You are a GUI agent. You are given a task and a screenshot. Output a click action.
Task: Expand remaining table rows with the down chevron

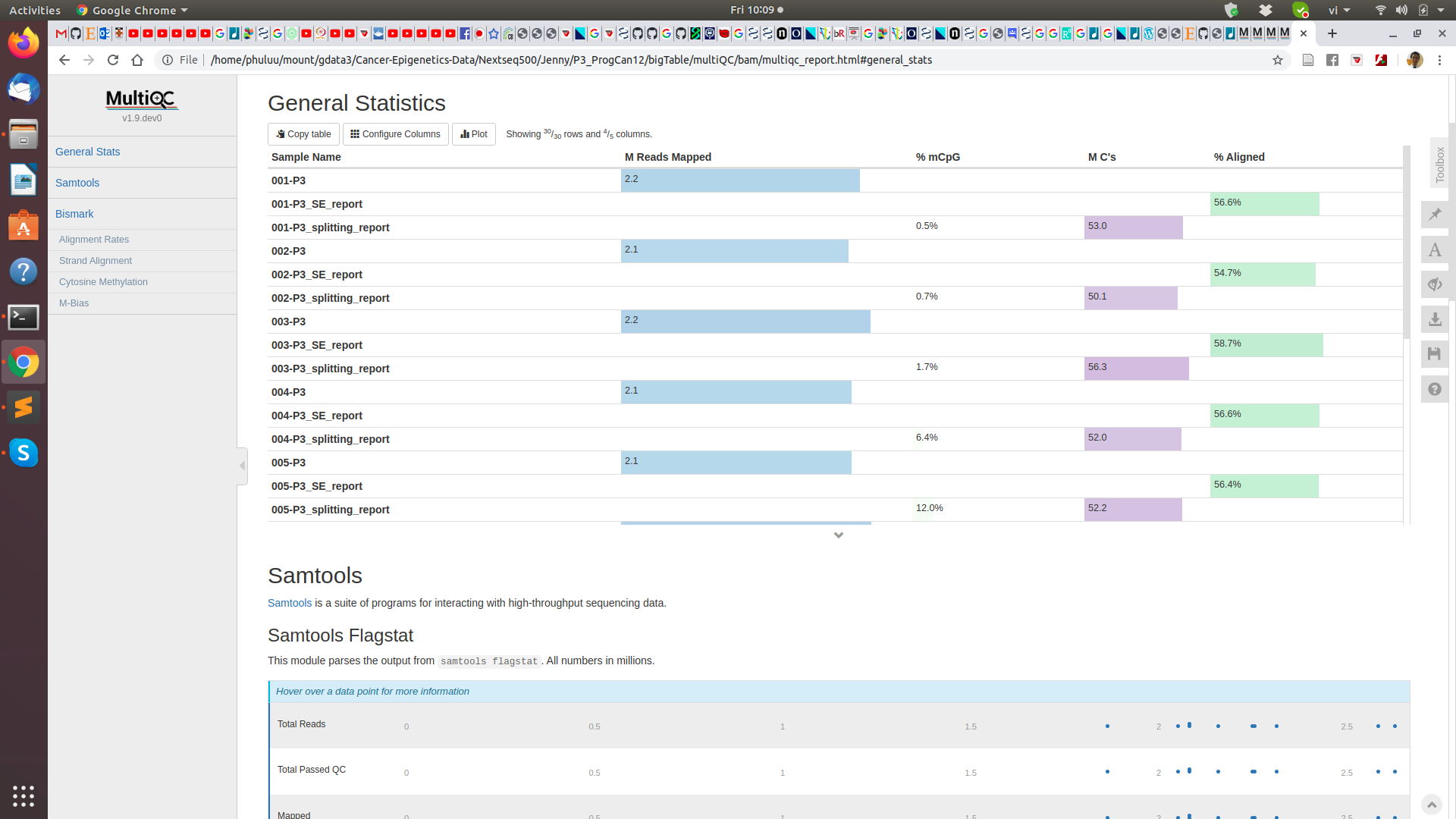pos(839,535)
